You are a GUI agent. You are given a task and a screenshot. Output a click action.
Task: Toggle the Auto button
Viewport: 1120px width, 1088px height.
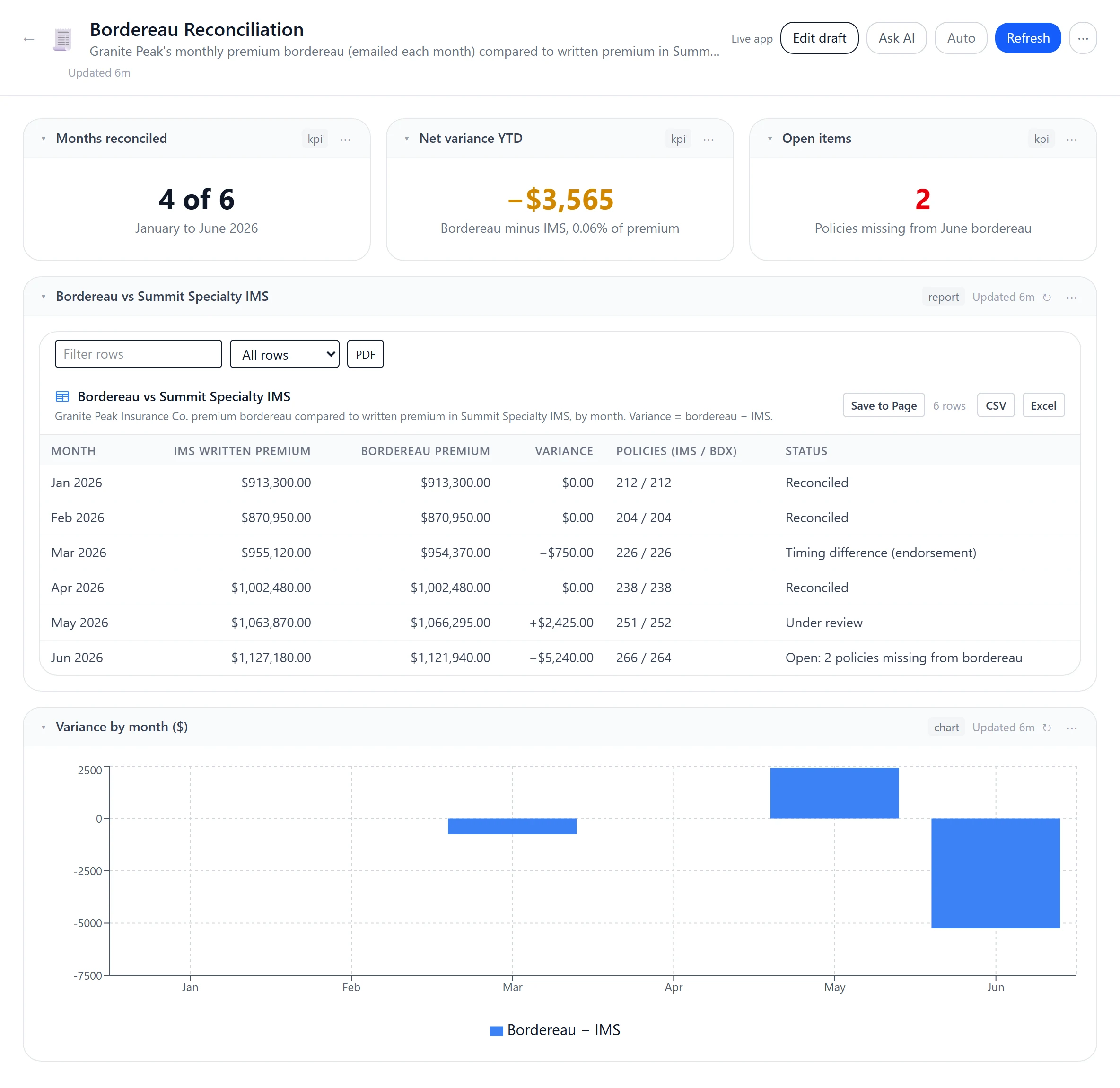(x=961, y=38)
